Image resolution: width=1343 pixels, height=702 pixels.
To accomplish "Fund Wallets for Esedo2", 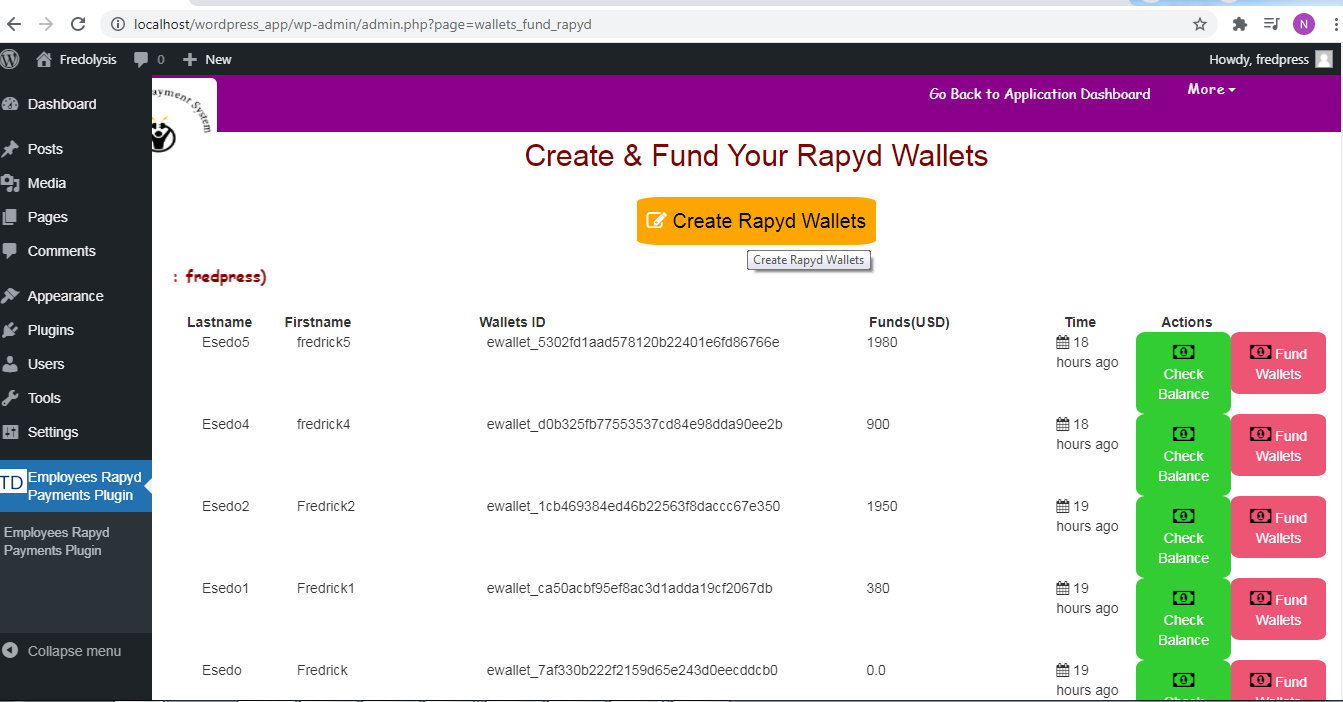I will point(1278,527).
